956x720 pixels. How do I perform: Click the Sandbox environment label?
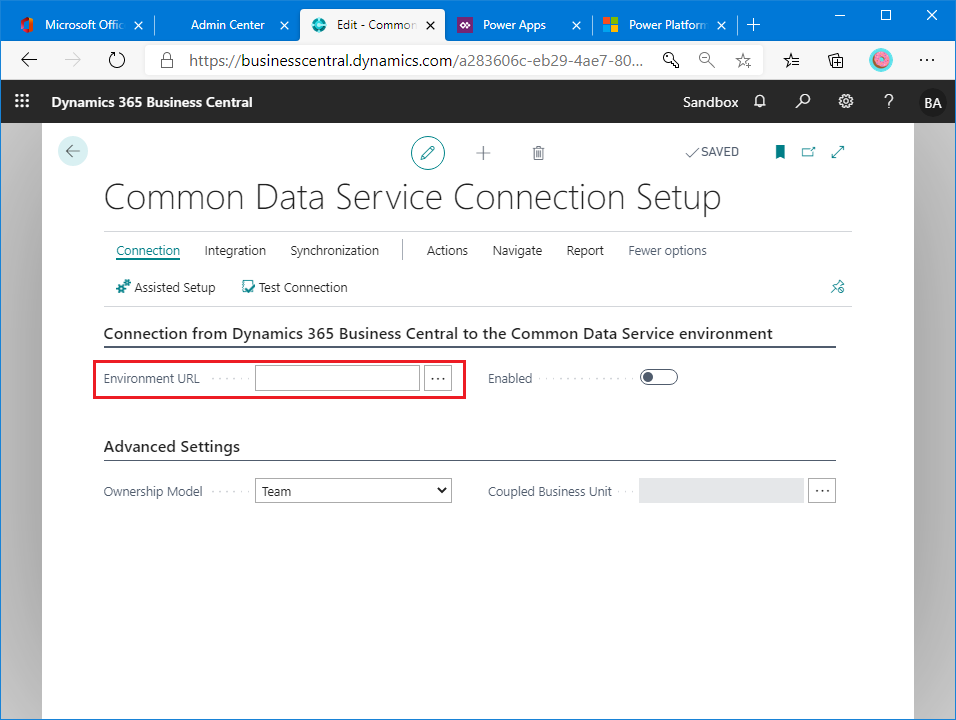pos(710,102)
